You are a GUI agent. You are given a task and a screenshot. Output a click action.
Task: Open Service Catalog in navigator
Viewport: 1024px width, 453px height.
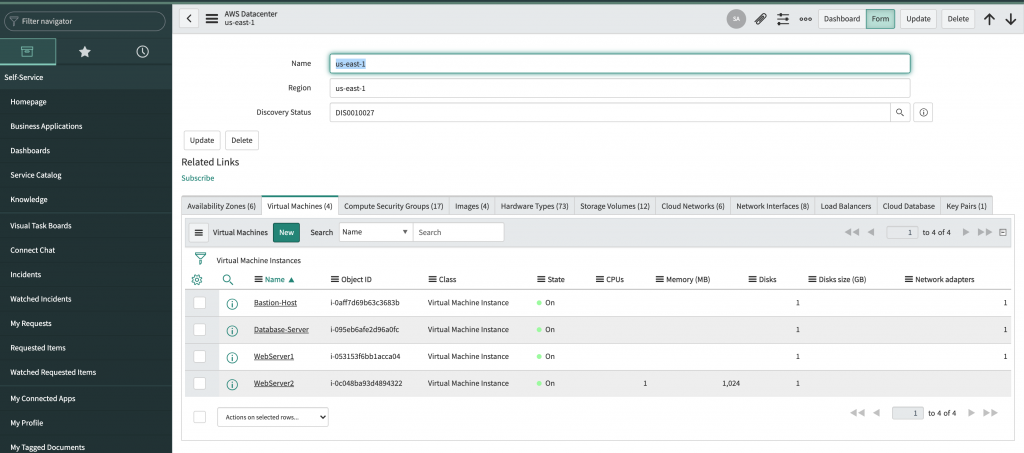(x=36, y=175)
